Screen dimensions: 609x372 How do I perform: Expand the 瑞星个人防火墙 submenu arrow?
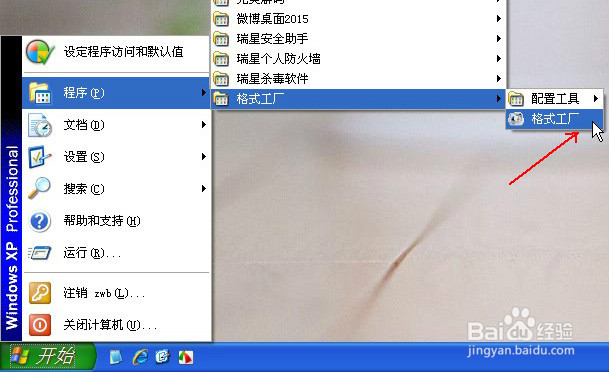point(499,59)
